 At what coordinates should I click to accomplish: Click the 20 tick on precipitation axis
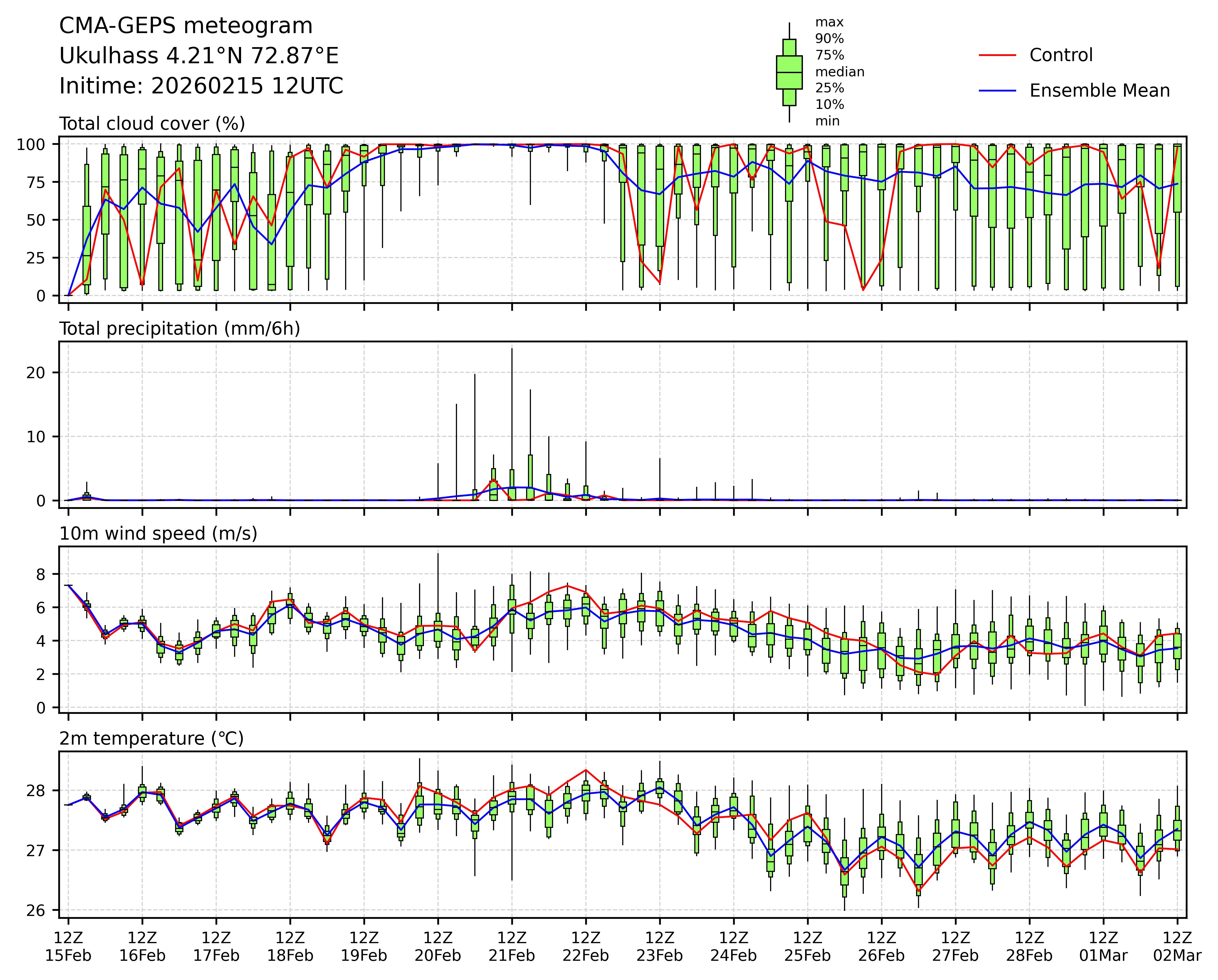tap(35, 373)
